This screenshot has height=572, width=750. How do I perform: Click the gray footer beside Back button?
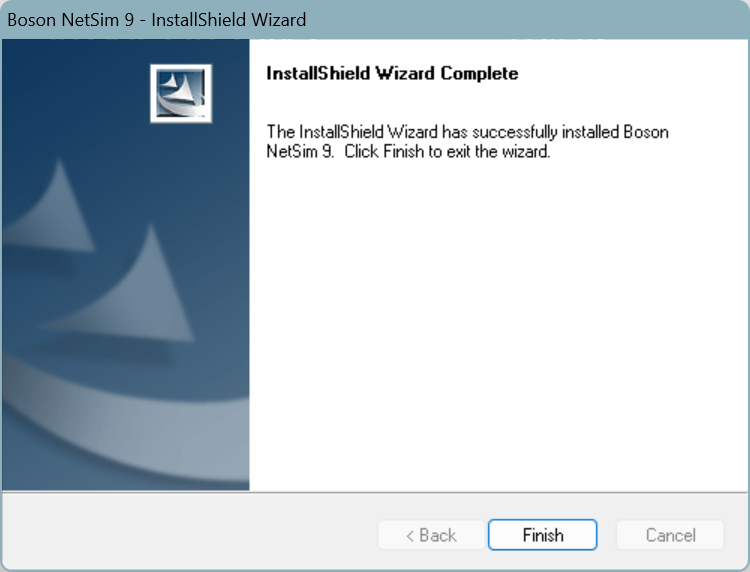click(x=191, y=531)
